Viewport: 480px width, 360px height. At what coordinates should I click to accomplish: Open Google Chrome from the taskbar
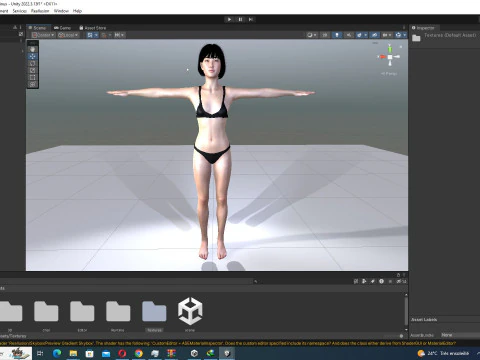pyautogui.click(x=139, y=353)
